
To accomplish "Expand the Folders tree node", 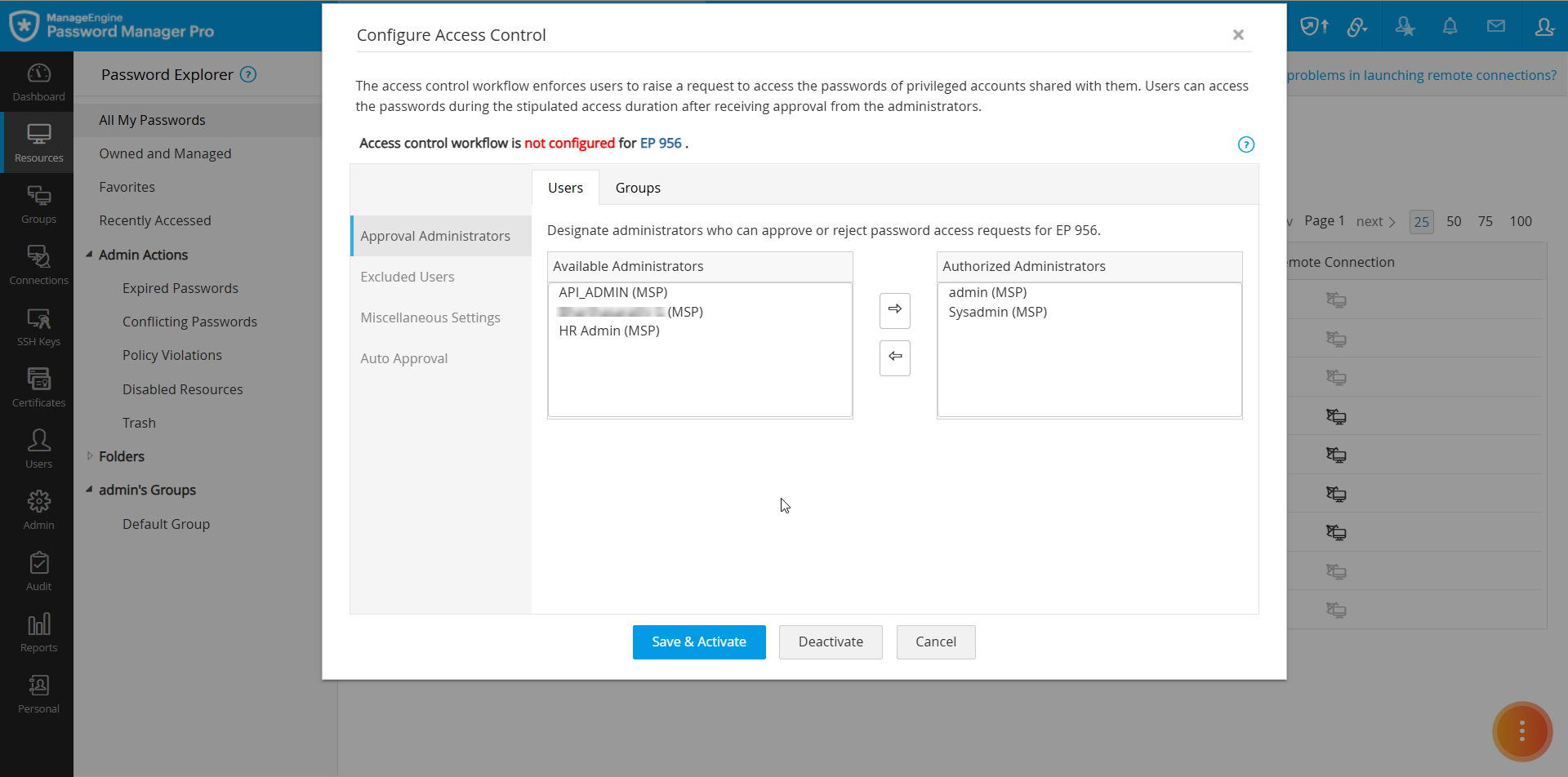I will (90, 456).
